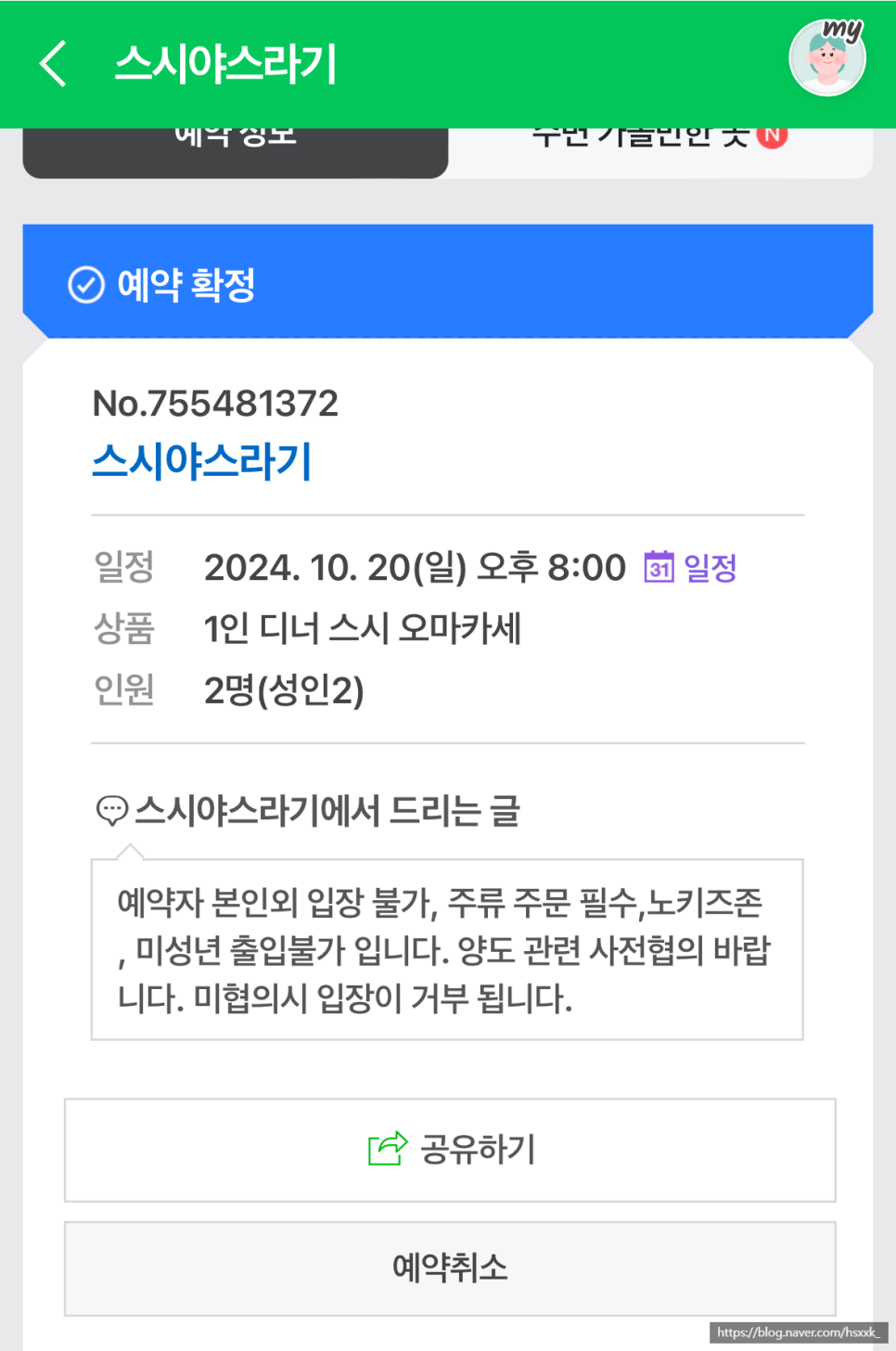Open the my profile avatar

[x=827, y=57]
